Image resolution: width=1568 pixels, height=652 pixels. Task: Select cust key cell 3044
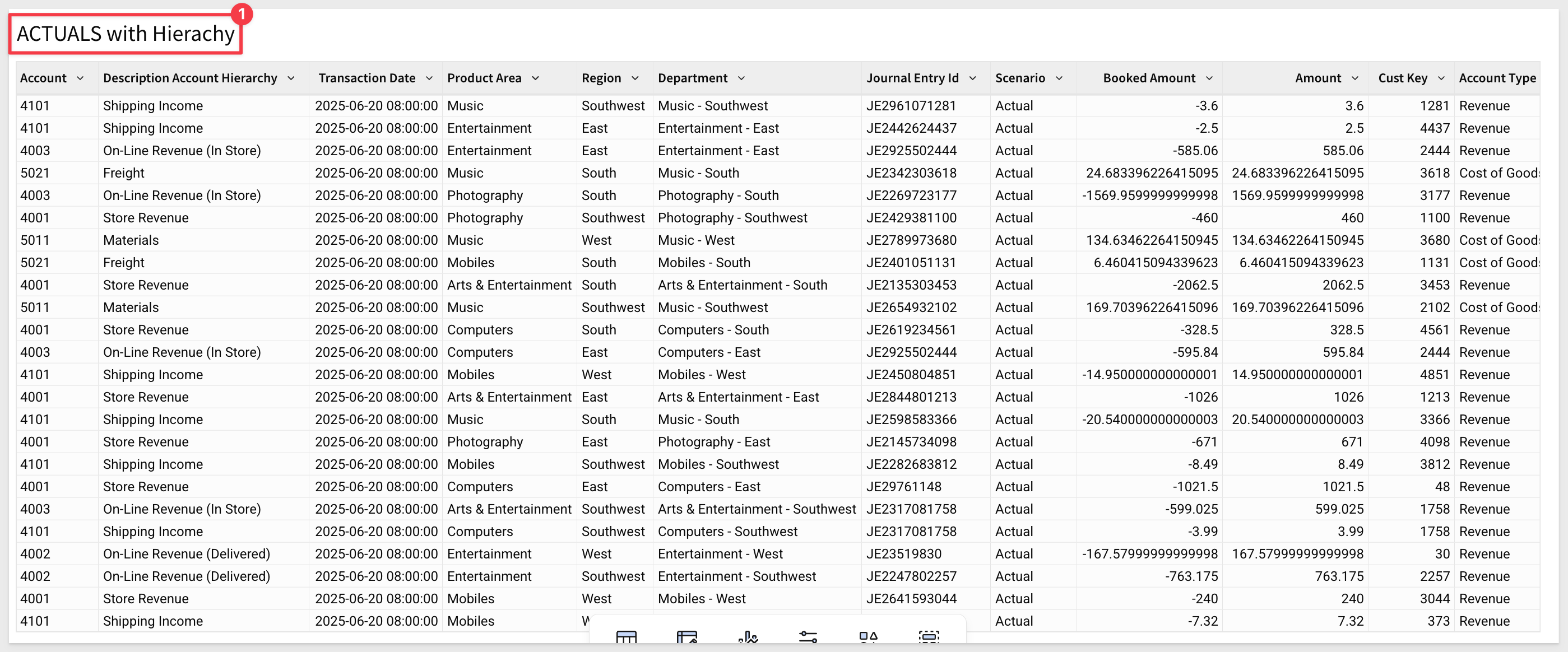point(1435,599)
